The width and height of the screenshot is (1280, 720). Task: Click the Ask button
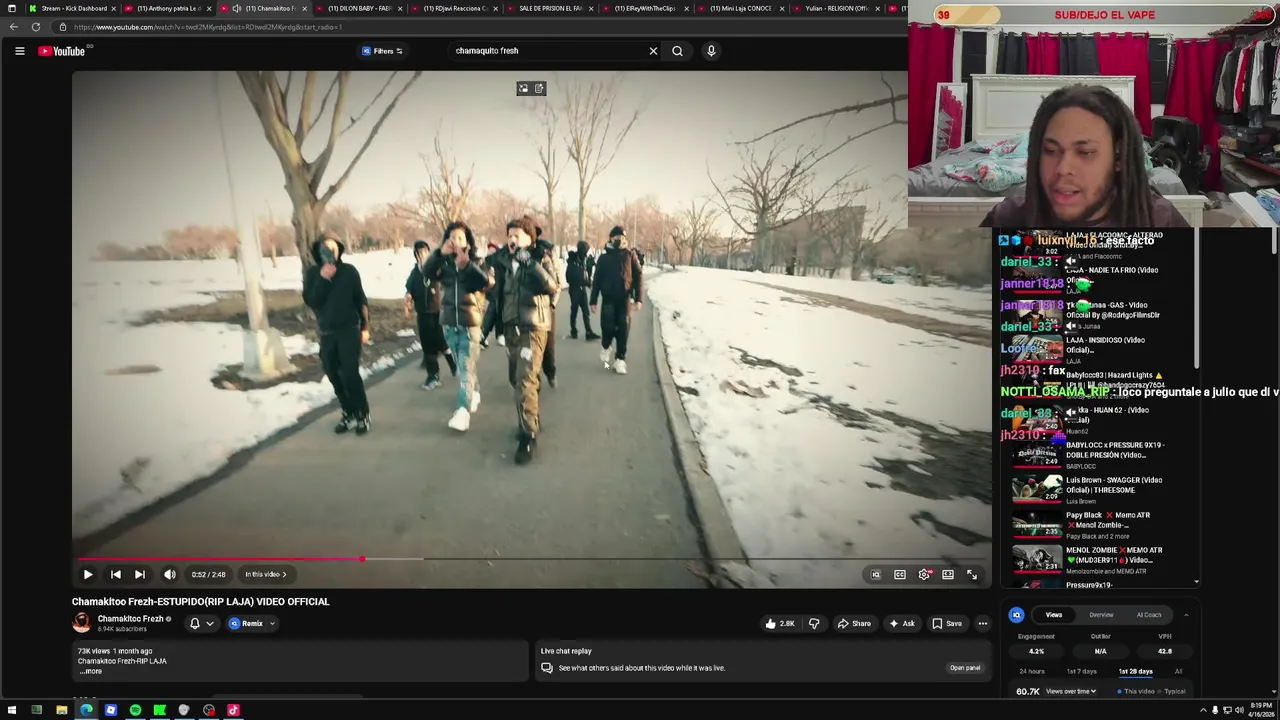coord(902,624)
